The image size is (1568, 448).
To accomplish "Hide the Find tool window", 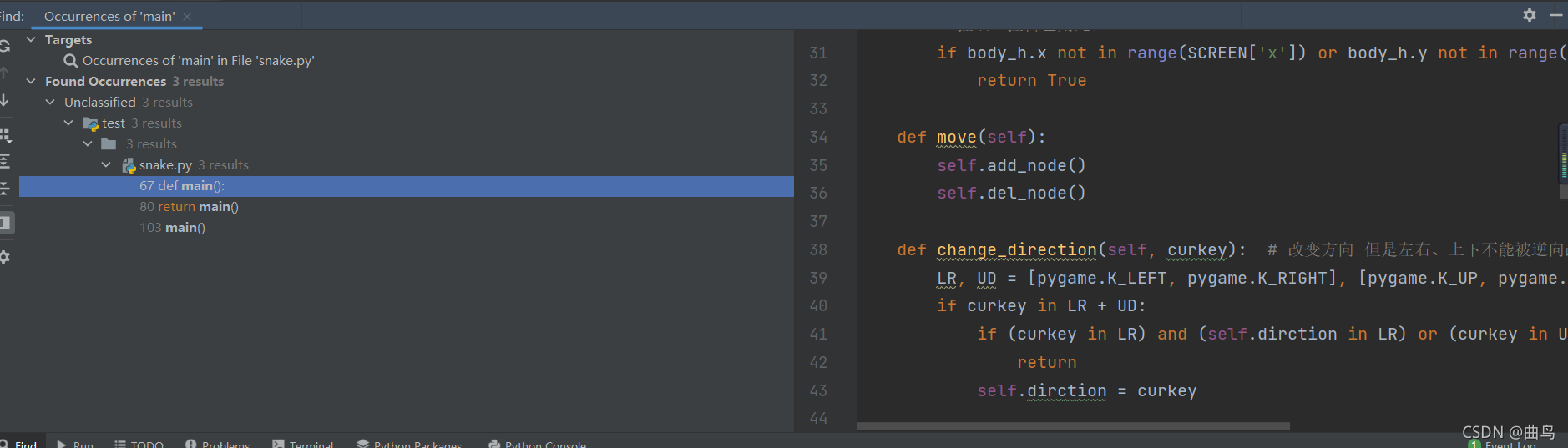I will 1556,15.
